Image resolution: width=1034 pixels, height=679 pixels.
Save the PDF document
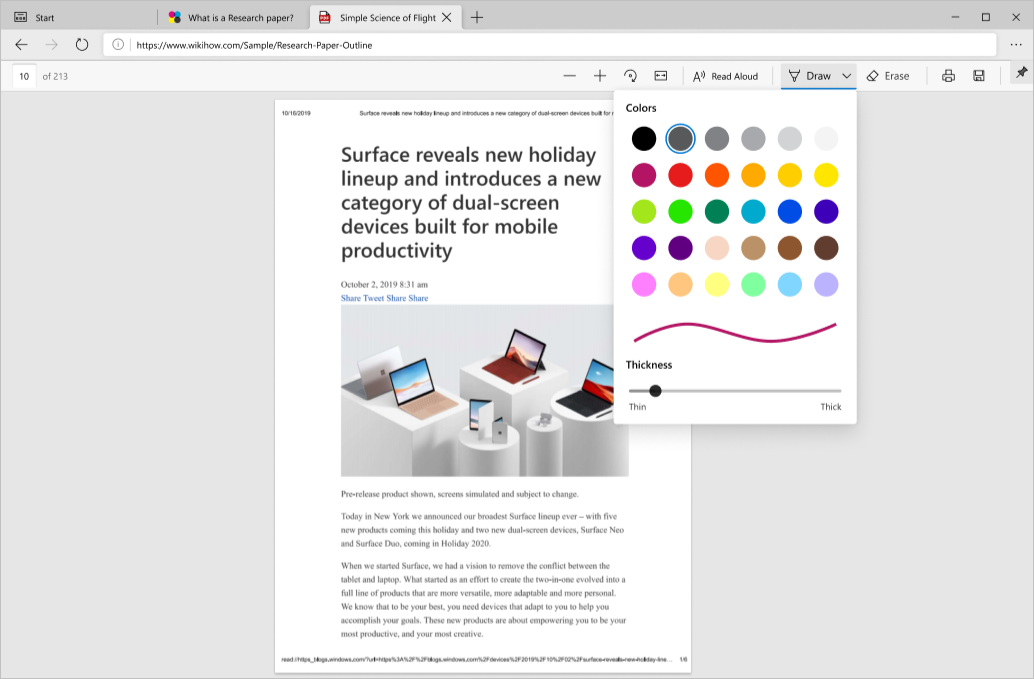point(978,75)
